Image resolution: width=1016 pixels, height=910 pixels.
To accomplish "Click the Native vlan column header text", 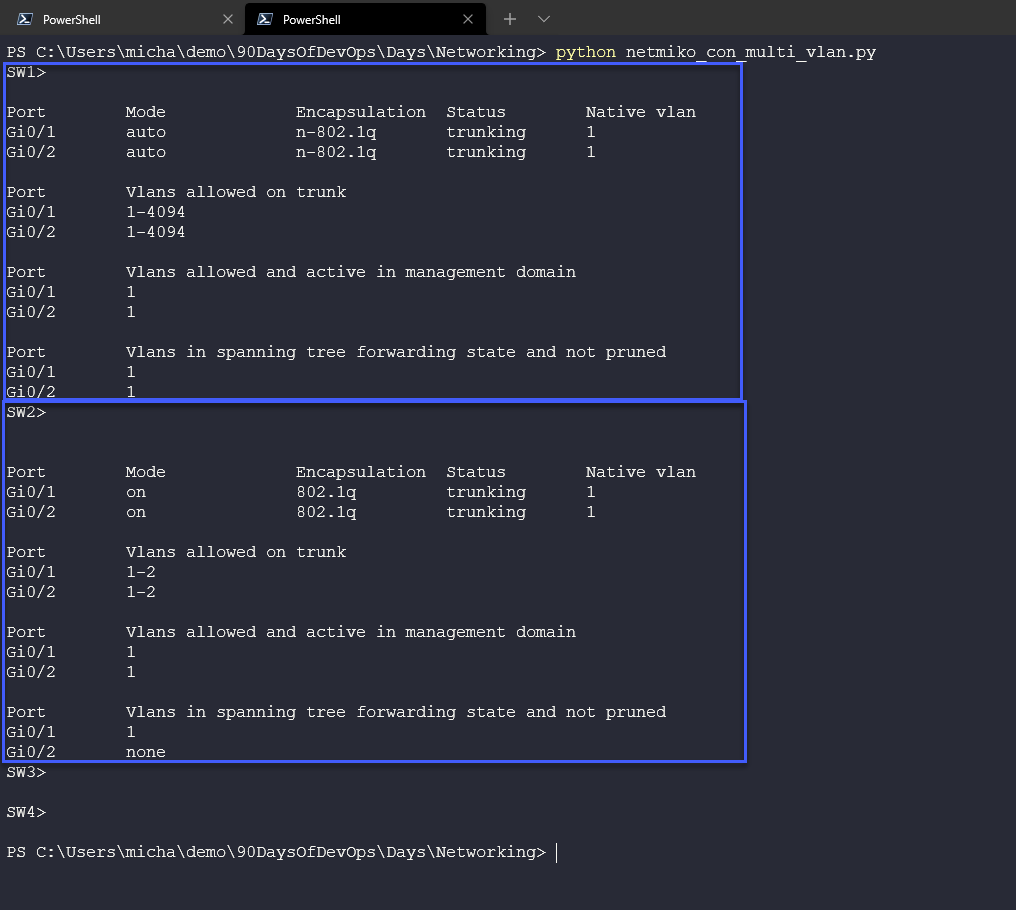I will tap(640, 112).
